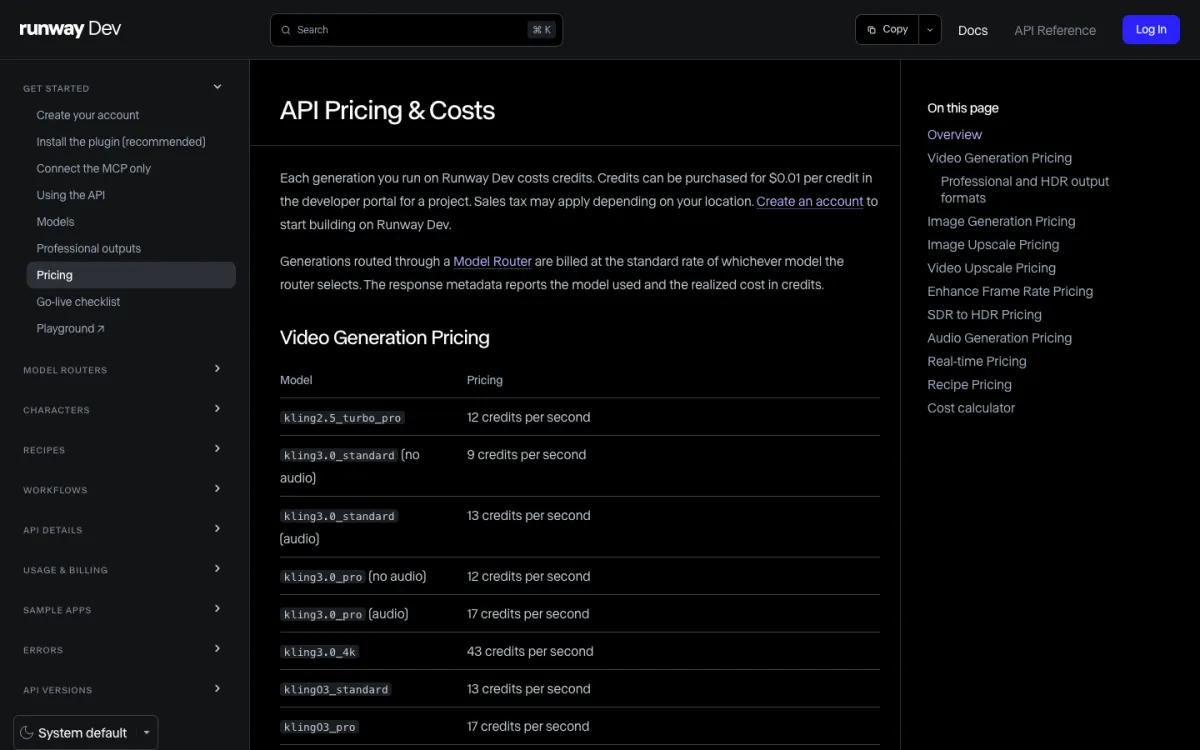Expand the API Details section
This screenshot has width=1200, height=750.
pos(218,529)
